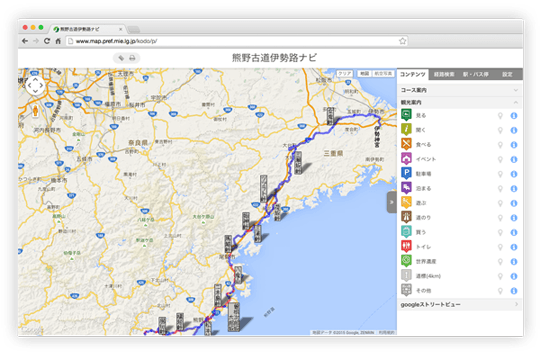Toggle the map pin for 聞く
This screenshot has width=540, height=360.
pos(500,131)
